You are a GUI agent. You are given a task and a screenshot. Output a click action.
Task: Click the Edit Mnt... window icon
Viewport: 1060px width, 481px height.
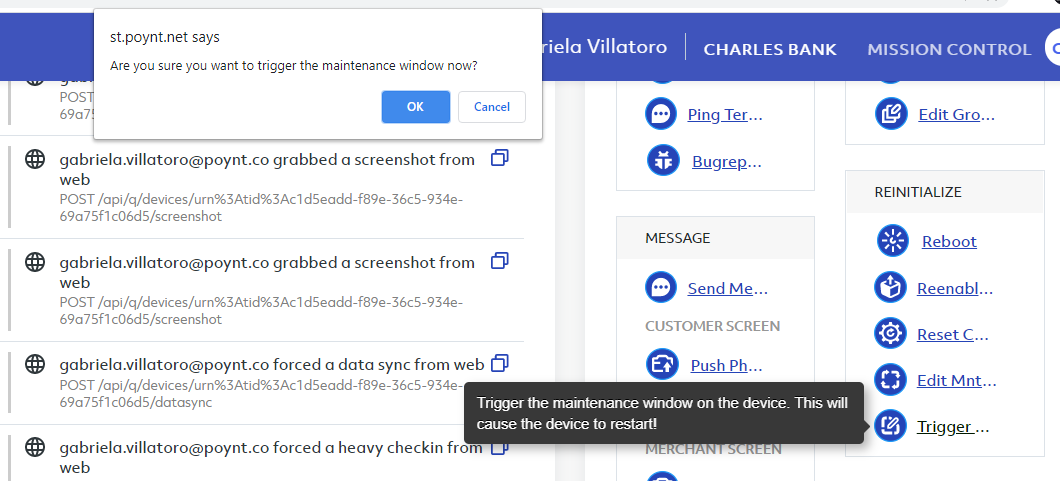(890, 380)
